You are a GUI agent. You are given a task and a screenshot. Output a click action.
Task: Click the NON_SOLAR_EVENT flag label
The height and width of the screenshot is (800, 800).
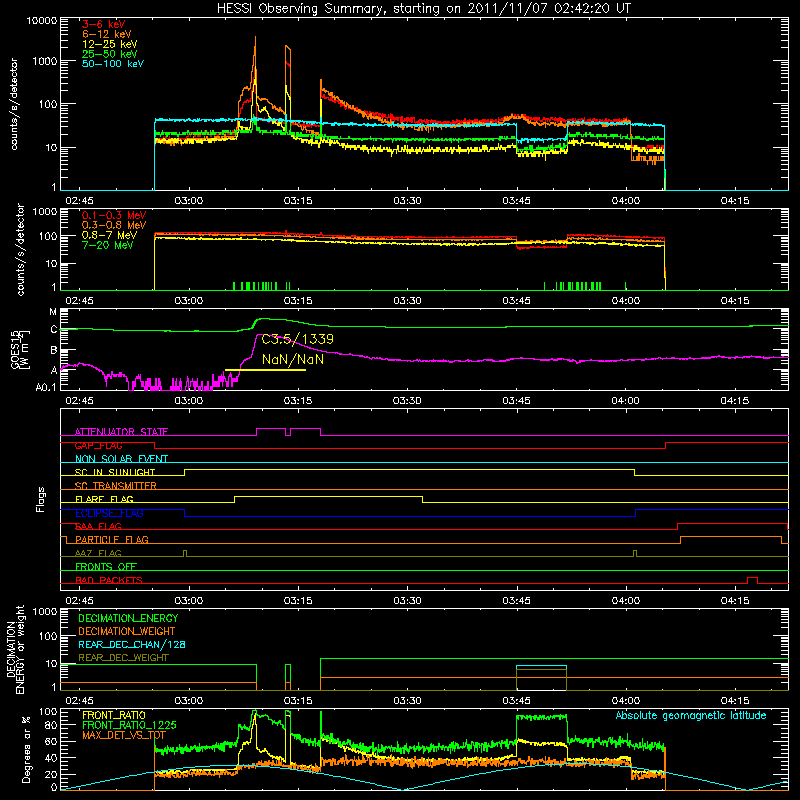coord(121,459)
